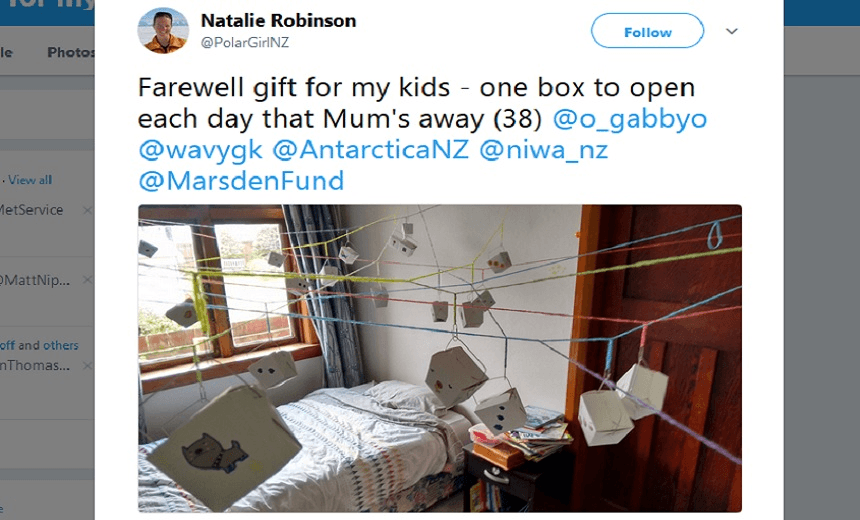
Task: Open the tweet's bedroom photo
Action: point(440,358)
